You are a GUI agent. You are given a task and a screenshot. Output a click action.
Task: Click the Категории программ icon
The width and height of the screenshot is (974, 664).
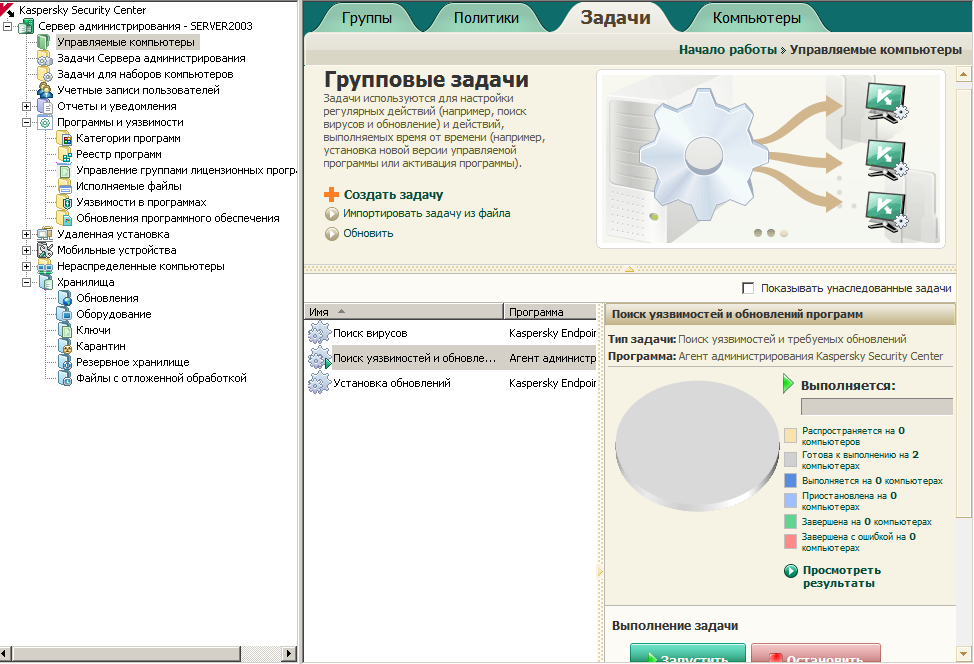click(65, 139)
